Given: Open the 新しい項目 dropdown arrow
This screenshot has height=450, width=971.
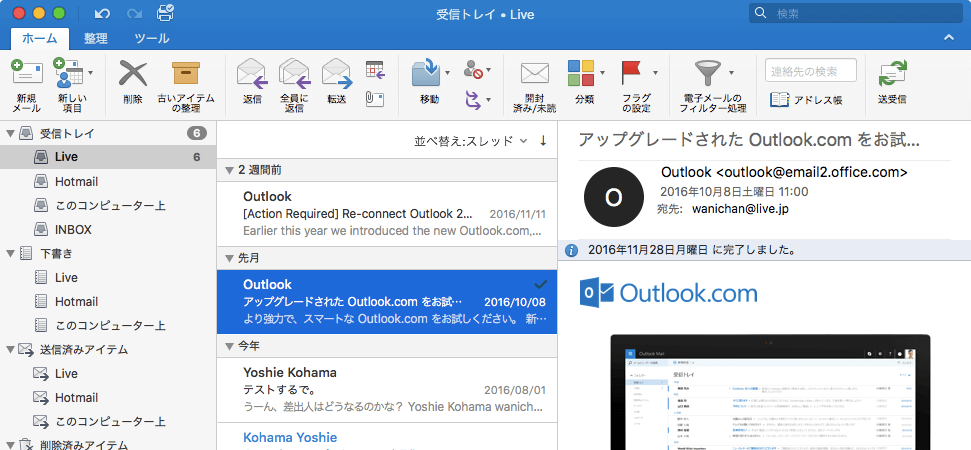Looking at the screenshot, I should coord(91,73).
